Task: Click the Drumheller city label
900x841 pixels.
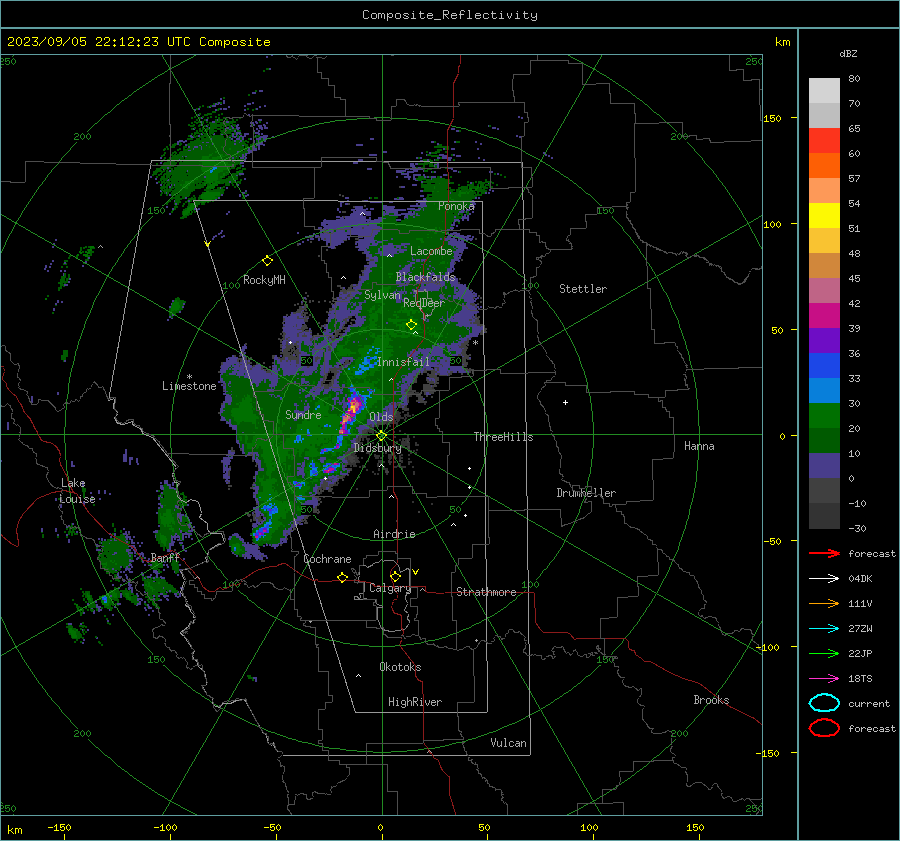Action: [x=586, y=493]
